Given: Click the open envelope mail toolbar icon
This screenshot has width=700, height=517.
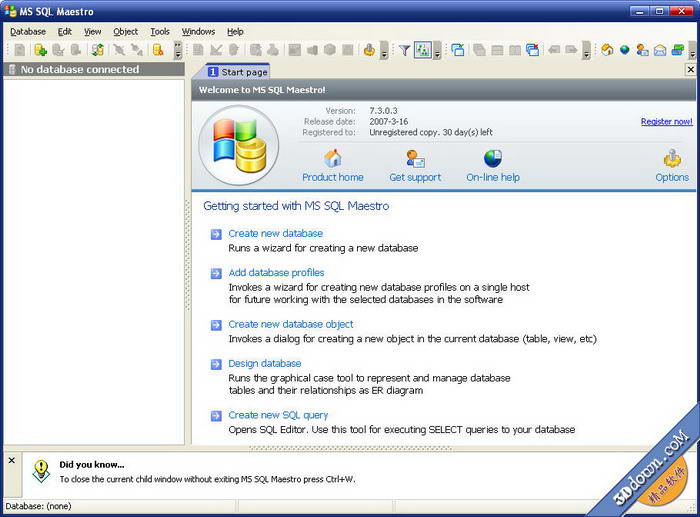Looking at the screenshot, I should (660, 50).
